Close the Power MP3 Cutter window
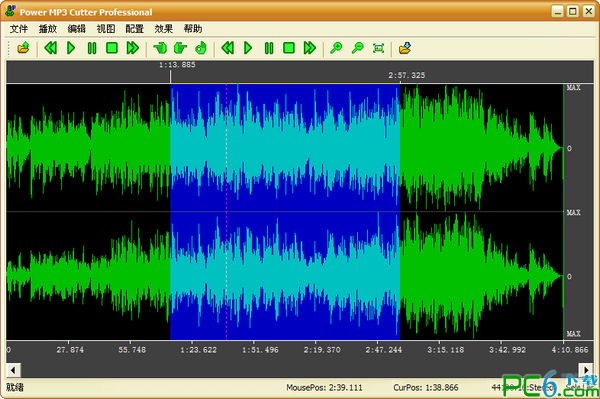The height and width of the screenshot is (399, 600). coord(589,11)
